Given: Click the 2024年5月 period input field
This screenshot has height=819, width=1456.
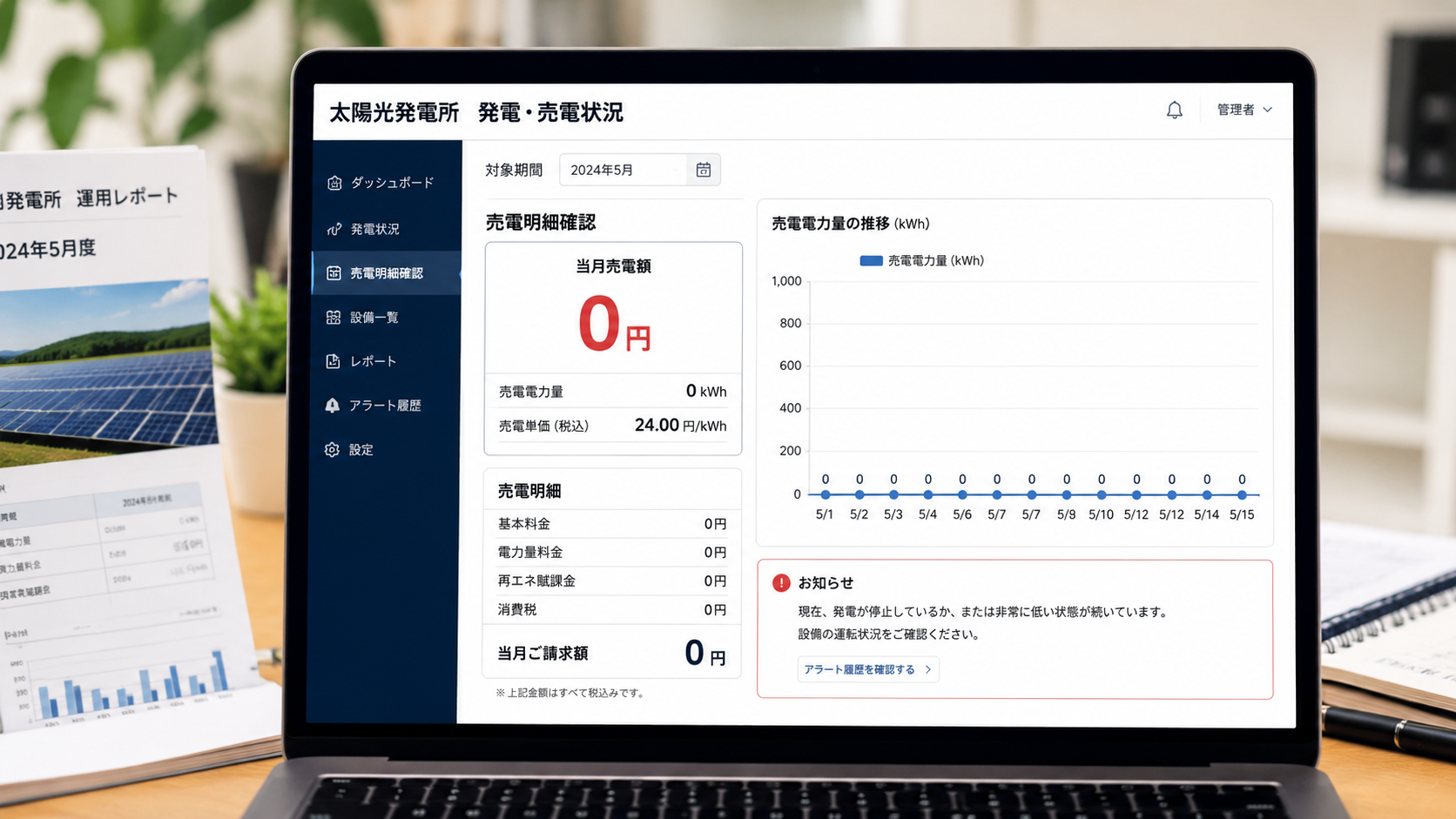Looking at the screenshot, I should [639, 170].
